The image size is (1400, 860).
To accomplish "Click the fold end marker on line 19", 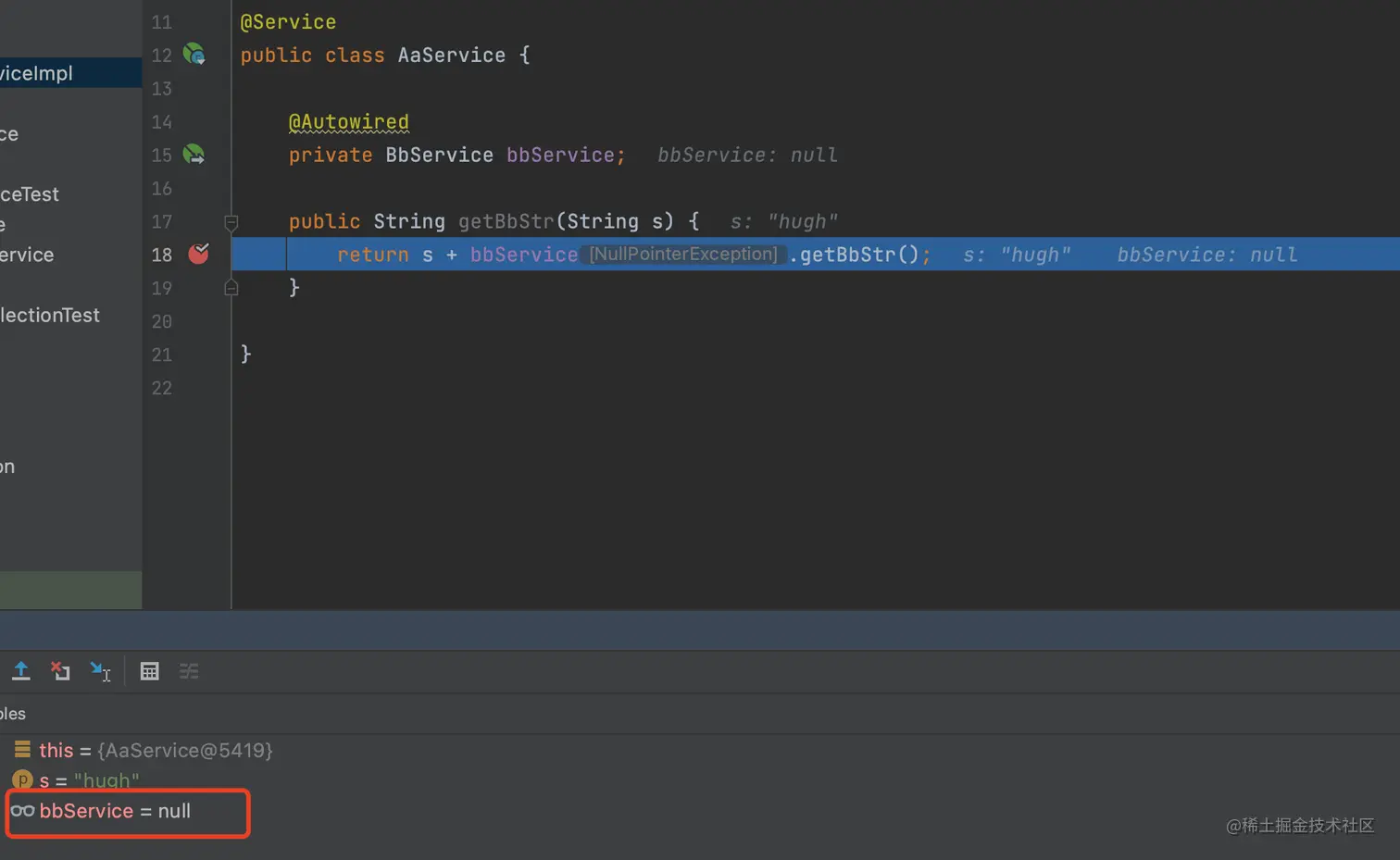I will tap(231, 288).
